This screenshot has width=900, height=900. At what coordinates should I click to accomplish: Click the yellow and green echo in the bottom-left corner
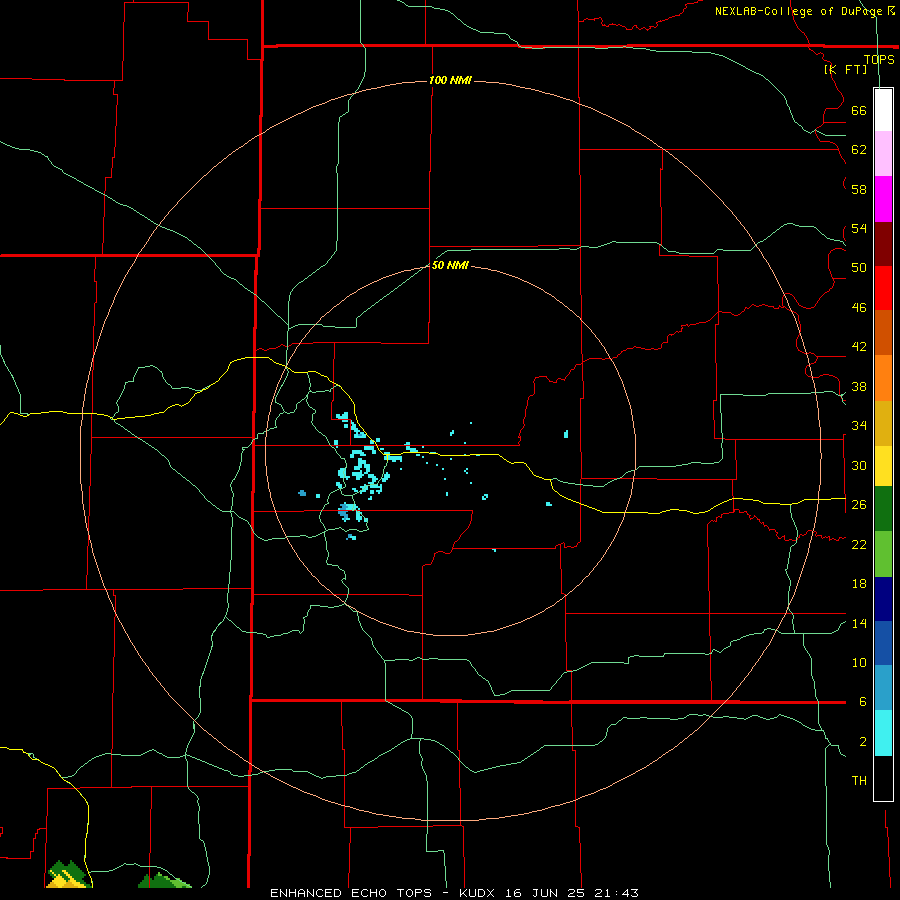[67, 874]
